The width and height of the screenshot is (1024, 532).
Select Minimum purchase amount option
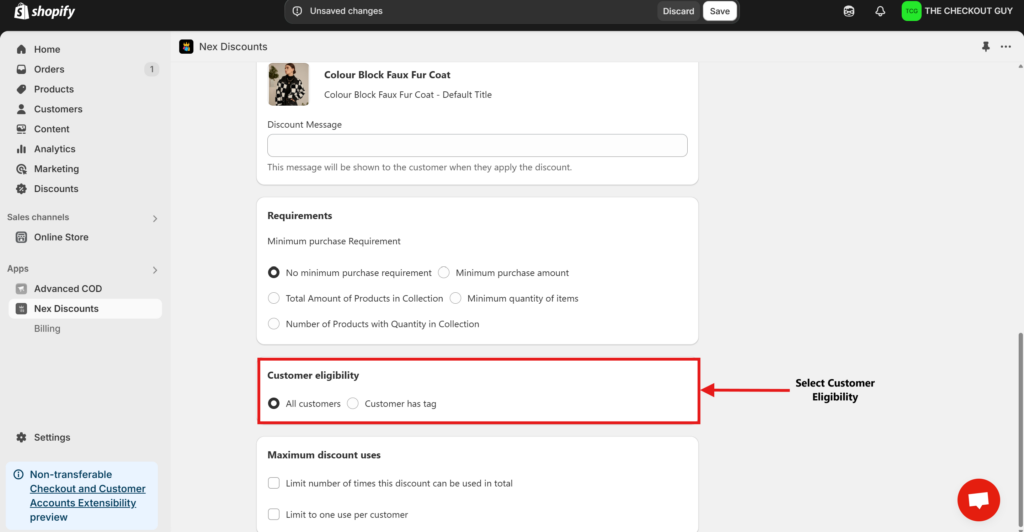tap(444, 272)
